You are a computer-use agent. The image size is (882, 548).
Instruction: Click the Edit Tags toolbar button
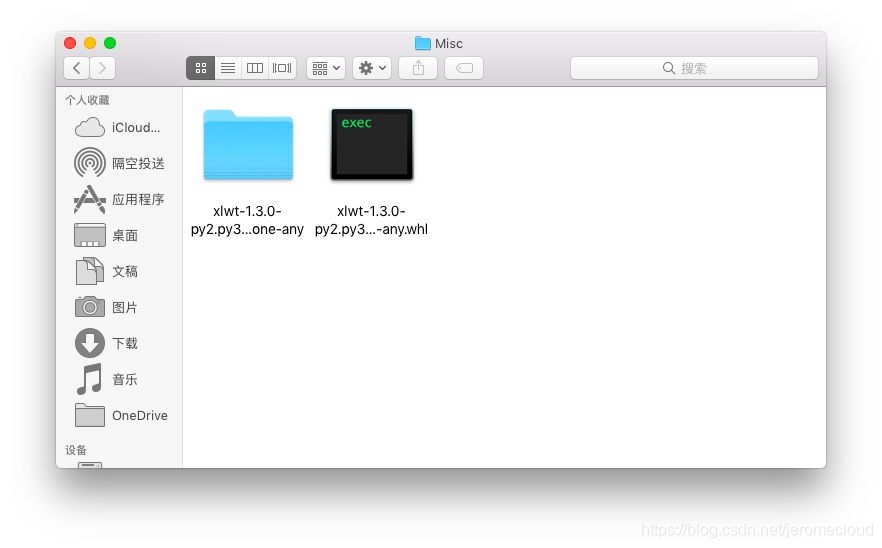coord(464,68)
